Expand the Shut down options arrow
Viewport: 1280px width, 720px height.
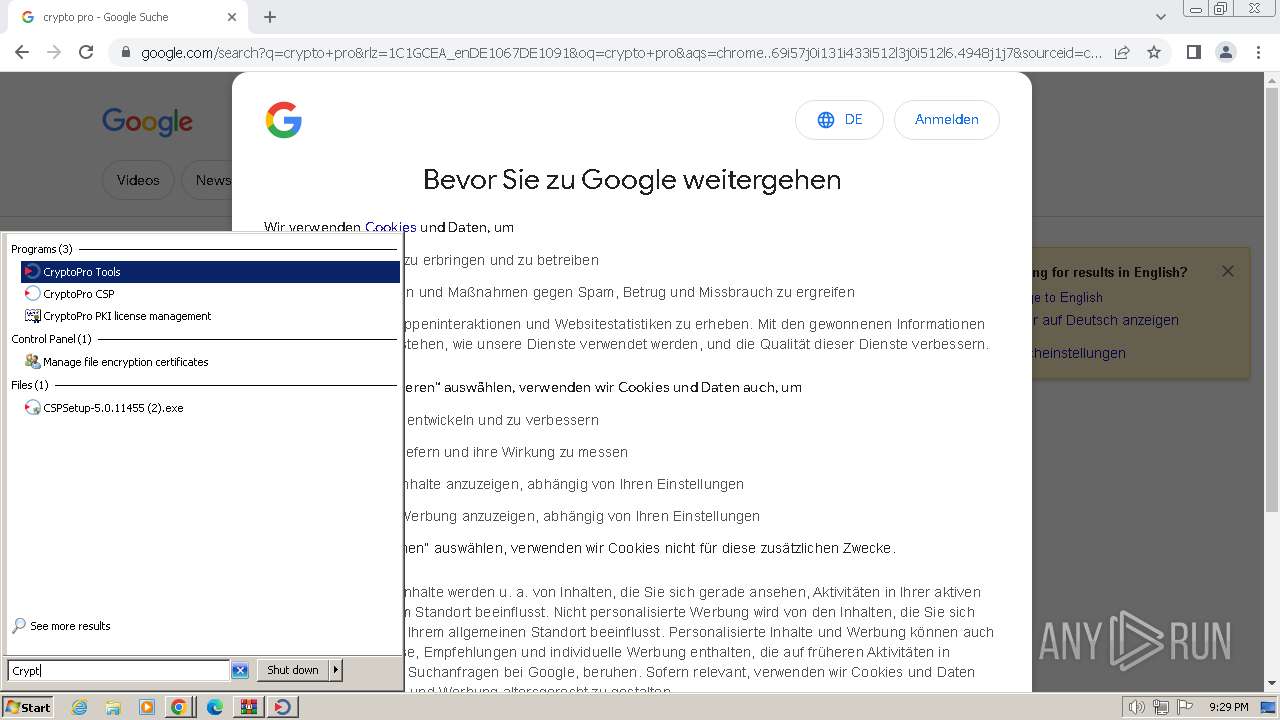(336, 670)
